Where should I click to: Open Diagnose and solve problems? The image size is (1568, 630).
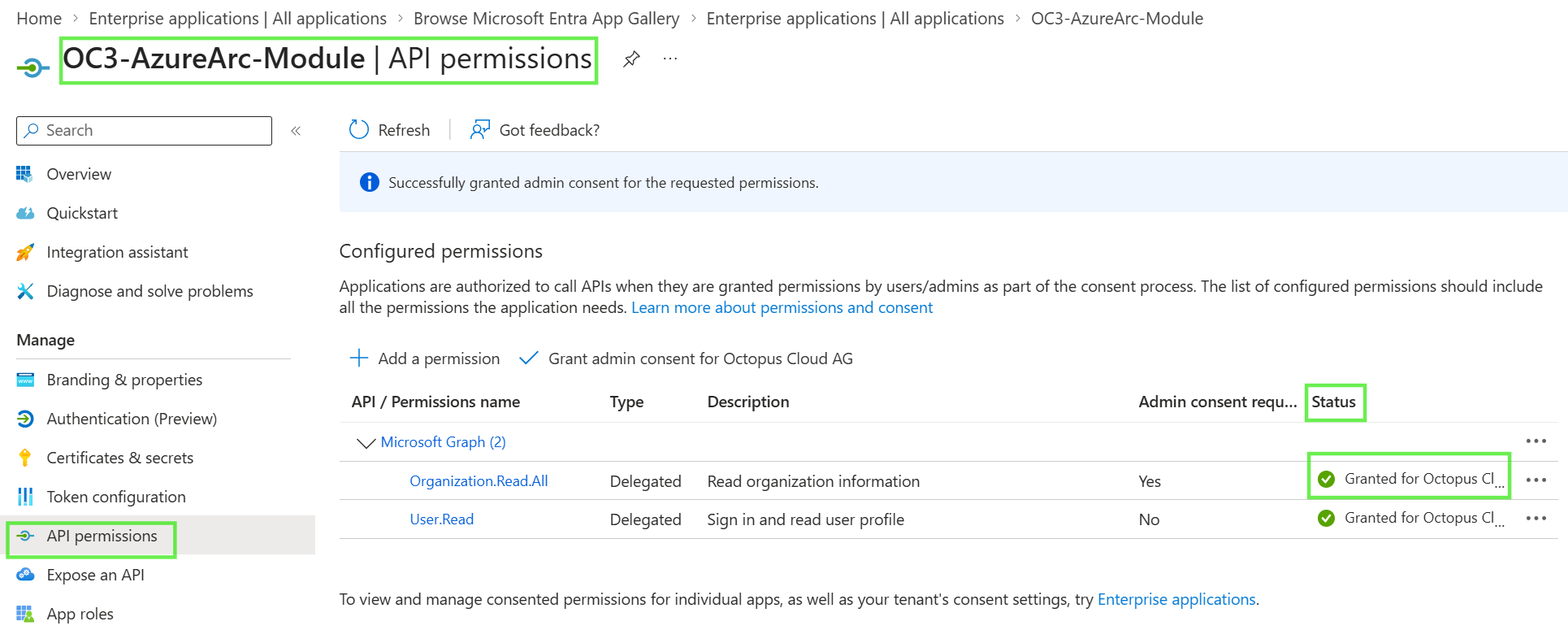[149, 291]
